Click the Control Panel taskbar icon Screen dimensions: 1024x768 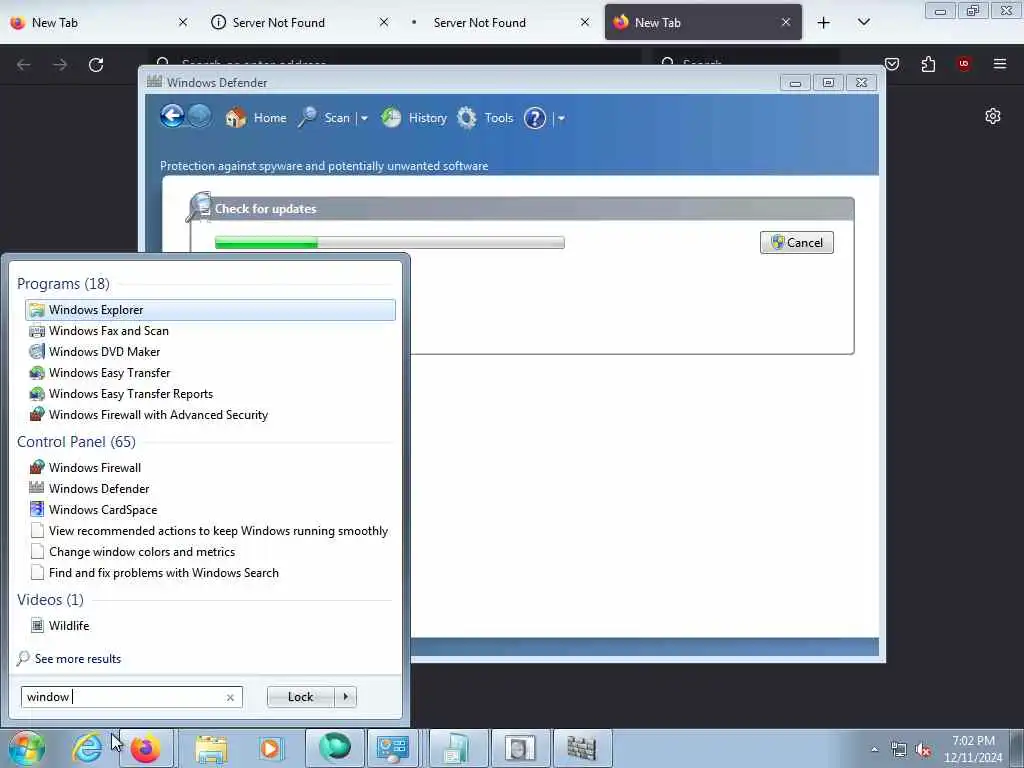pyautogui.click(x=392, y=748)
